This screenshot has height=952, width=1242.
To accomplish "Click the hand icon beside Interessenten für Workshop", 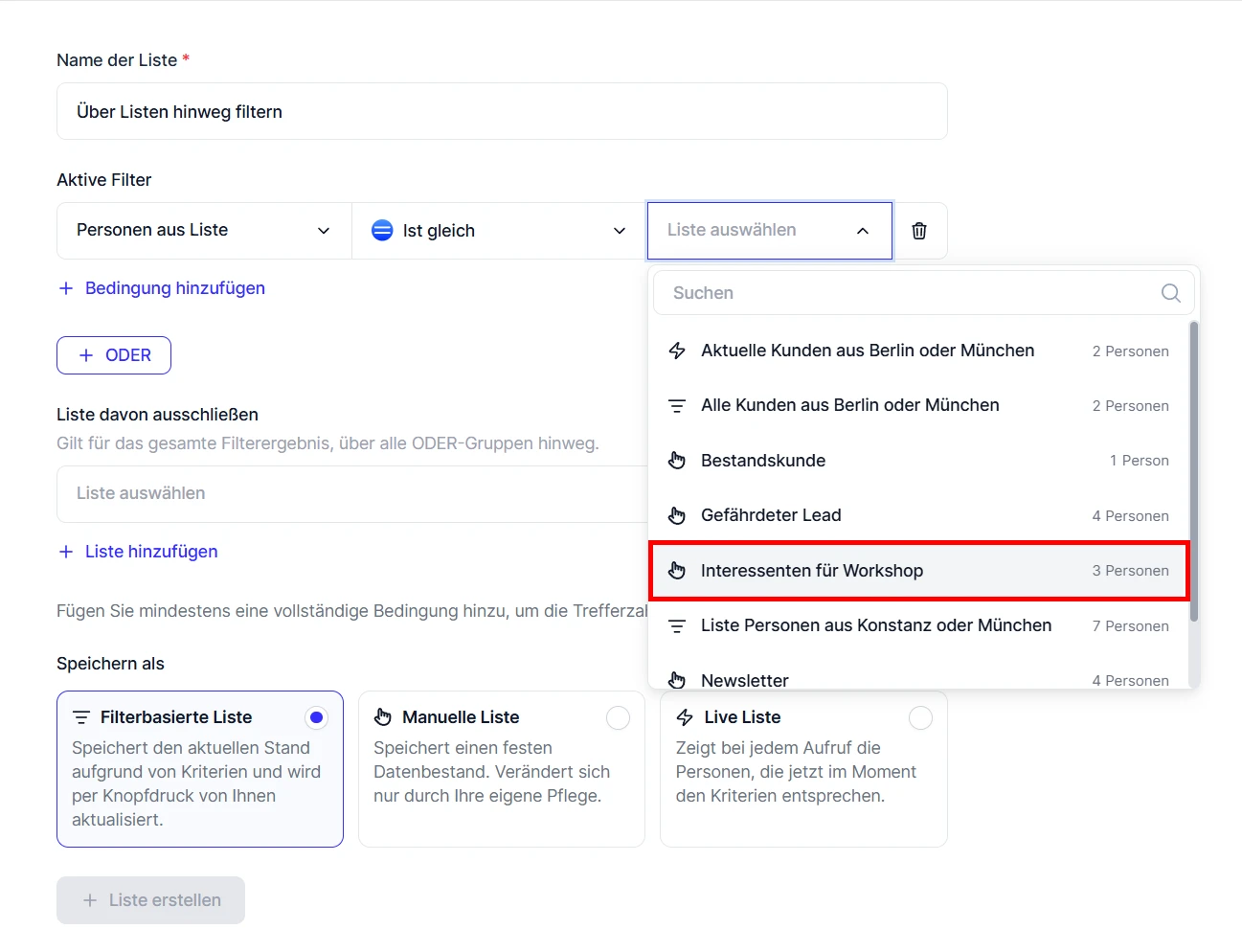I will 677,571.
